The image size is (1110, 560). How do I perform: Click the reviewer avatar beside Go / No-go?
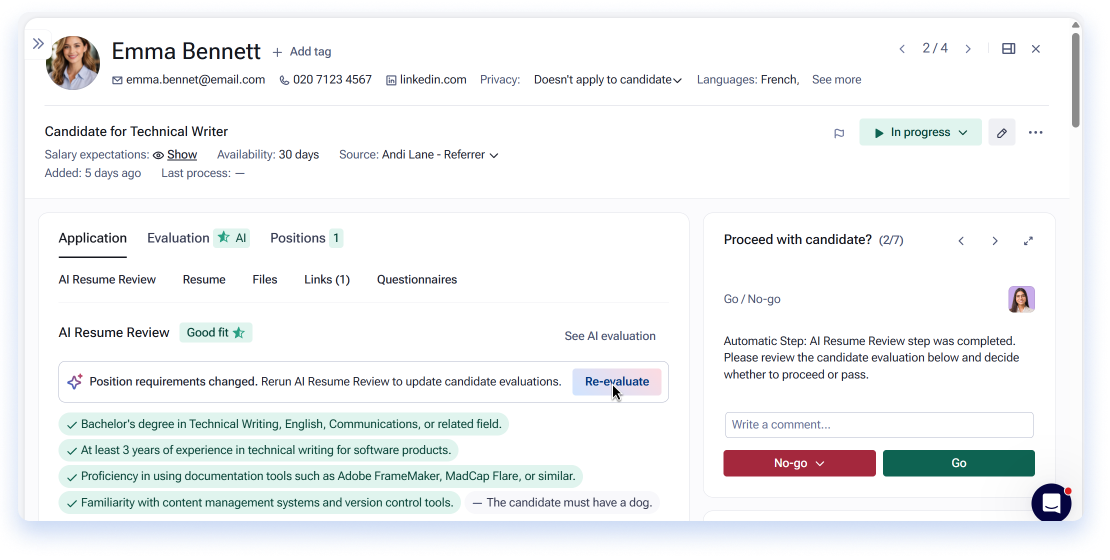[x=1022, y=299]
